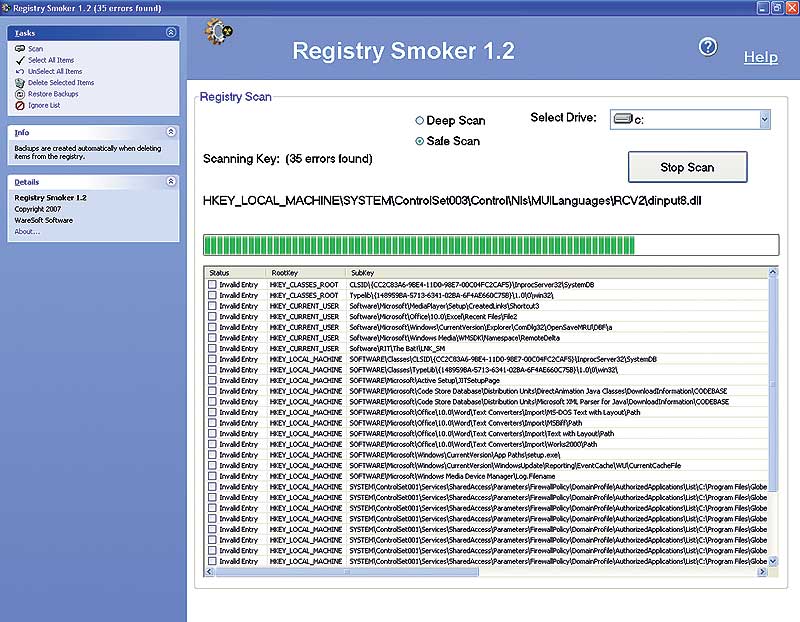Click the Text Converters MSBiff Path row
This screenshot has width=800, height=622.
486,424
